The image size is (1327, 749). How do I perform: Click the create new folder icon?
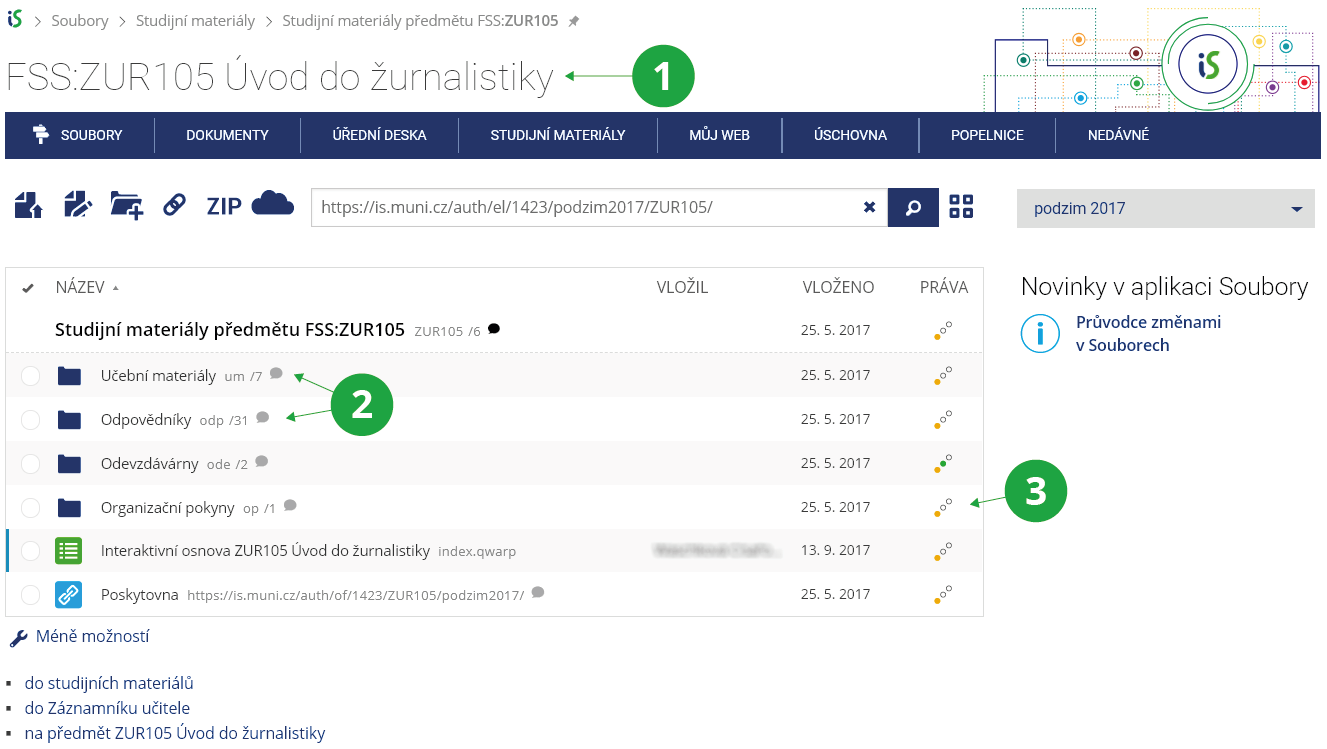(127, 206)
